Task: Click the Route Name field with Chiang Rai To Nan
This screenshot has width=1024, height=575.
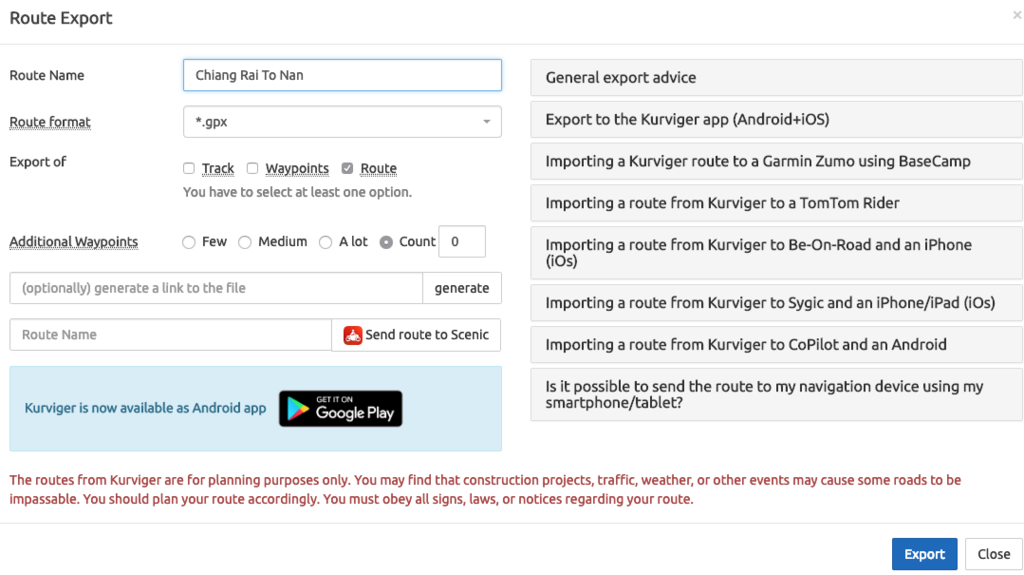Action: point(342,75)
